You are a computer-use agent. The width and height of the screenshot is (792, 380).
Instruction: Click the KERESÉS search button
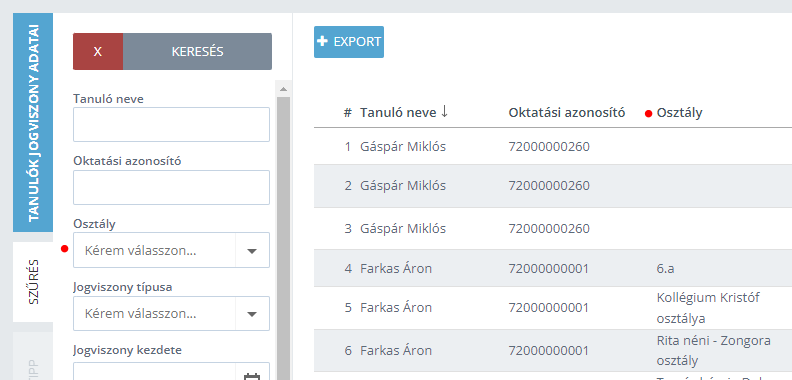pyautogui.click(x=197, y=52)
